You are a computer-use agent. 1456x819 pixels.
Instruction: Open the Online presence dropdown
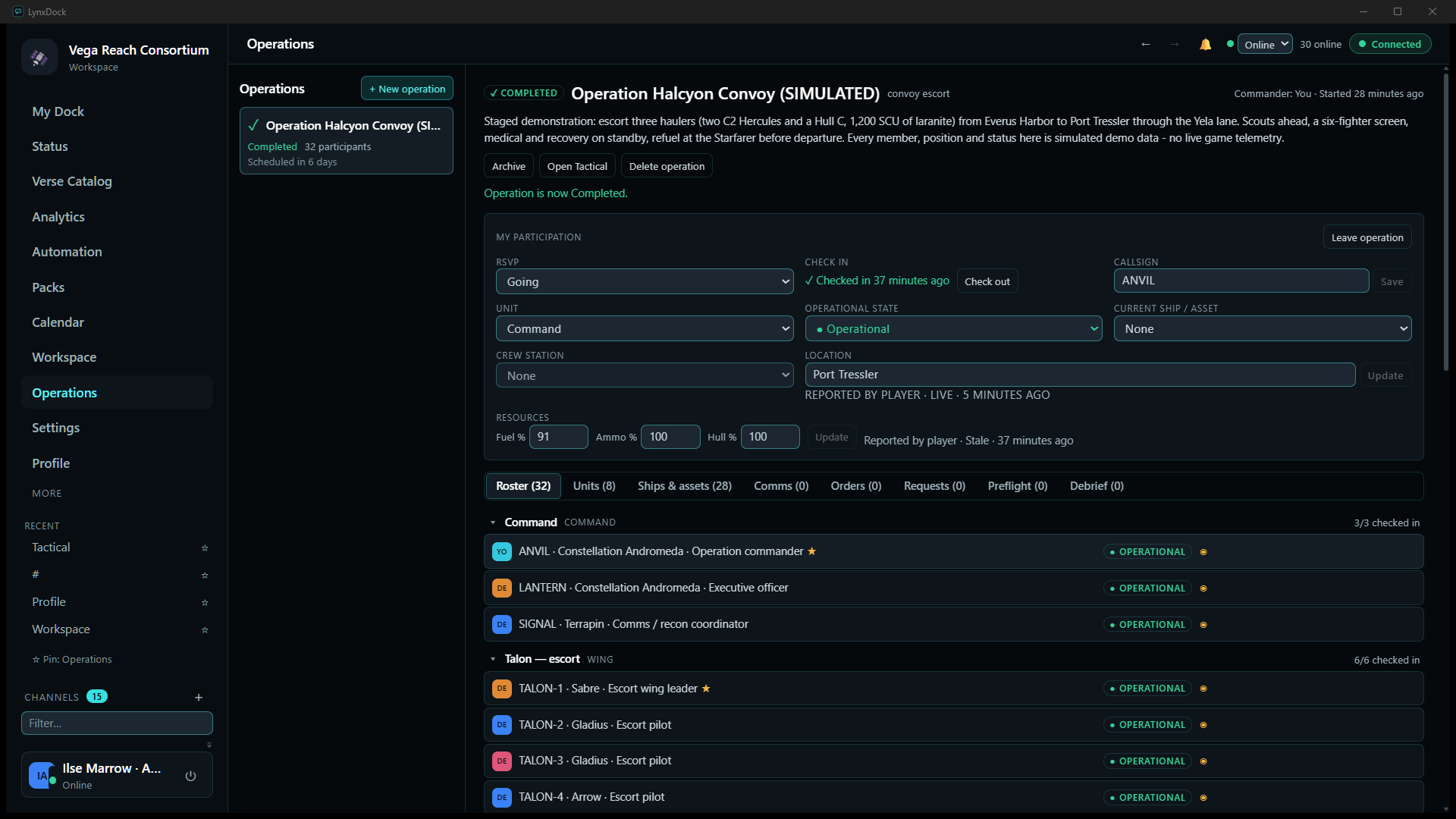(1265, 44)
